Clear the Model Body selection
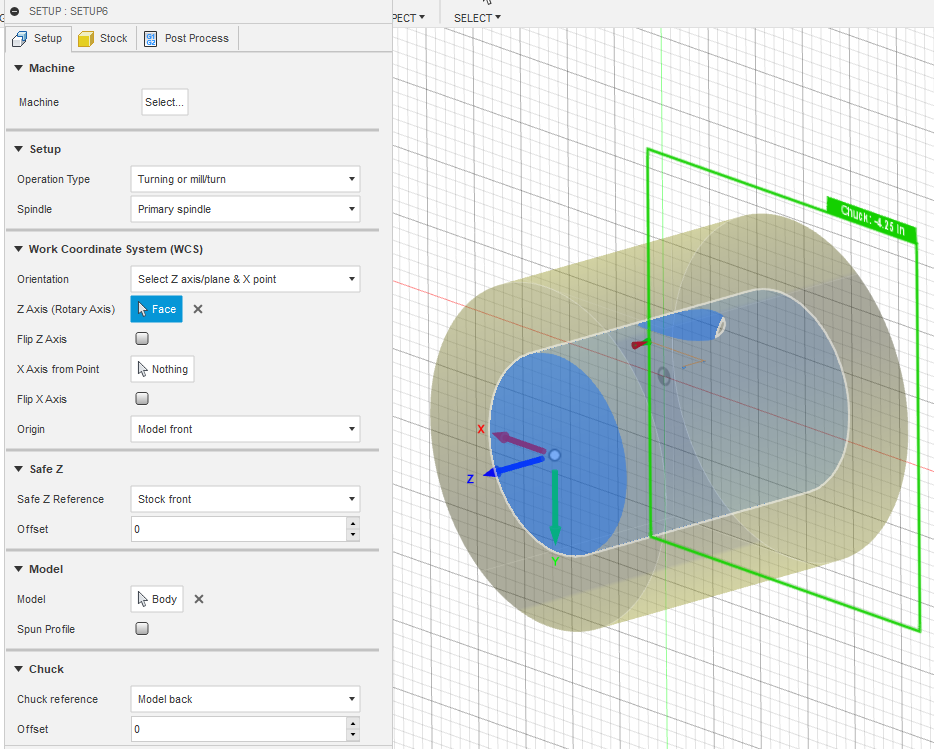 click(x=199, y=599)
